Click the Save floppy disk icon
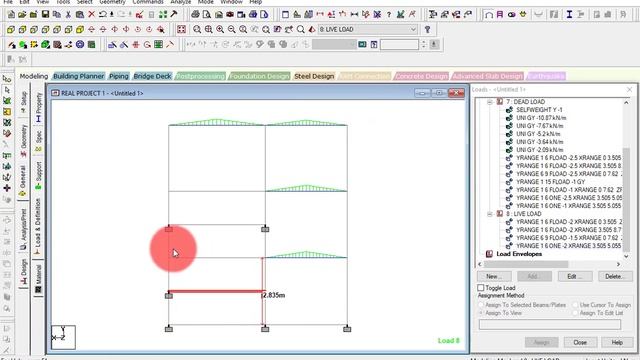The width and height of the screenshot is (640, 360). pos(45,15)
